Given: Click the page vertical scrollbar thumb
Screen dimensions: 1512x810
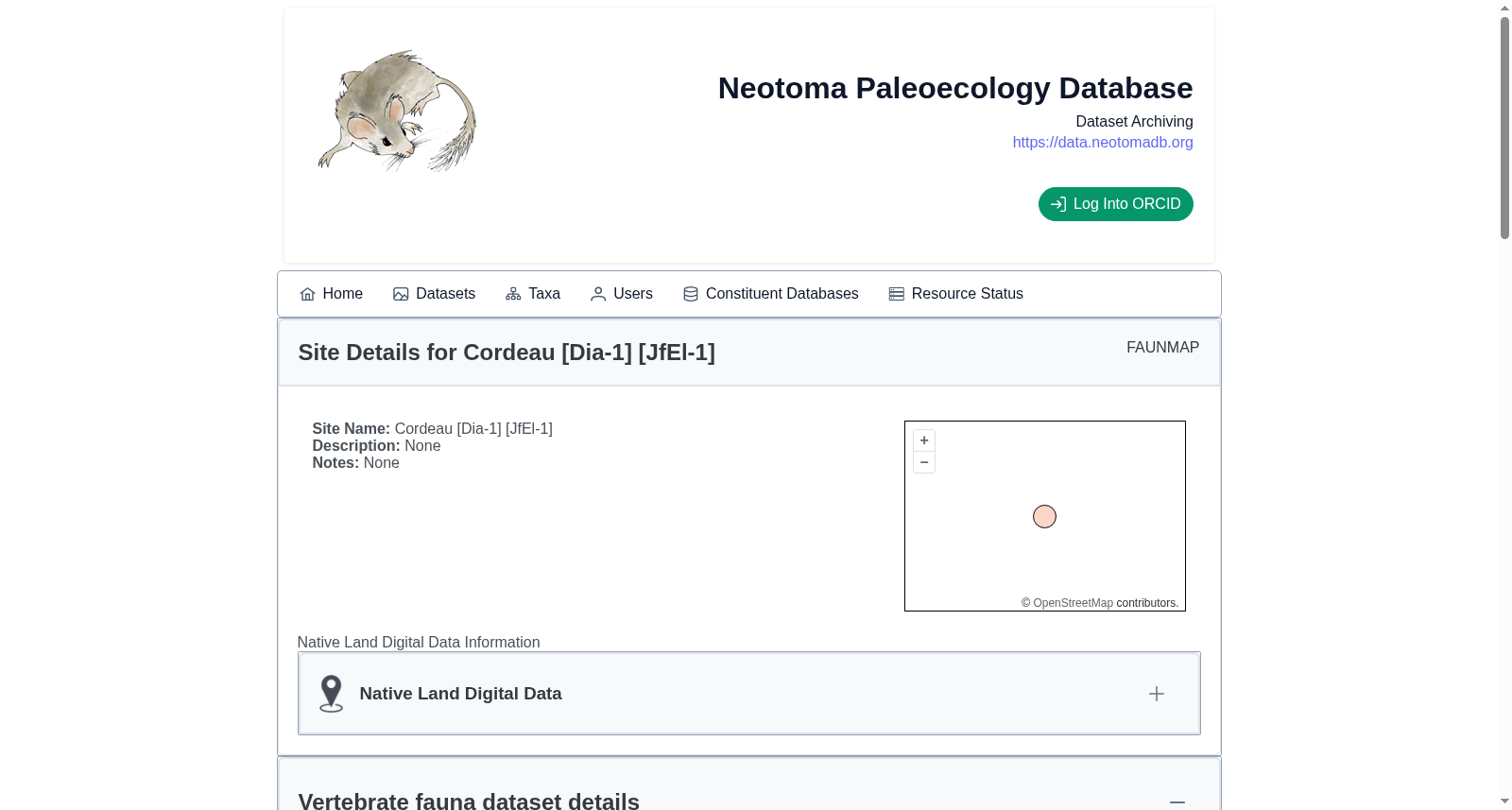Looking at the screenshot, I should point(1504,128).
